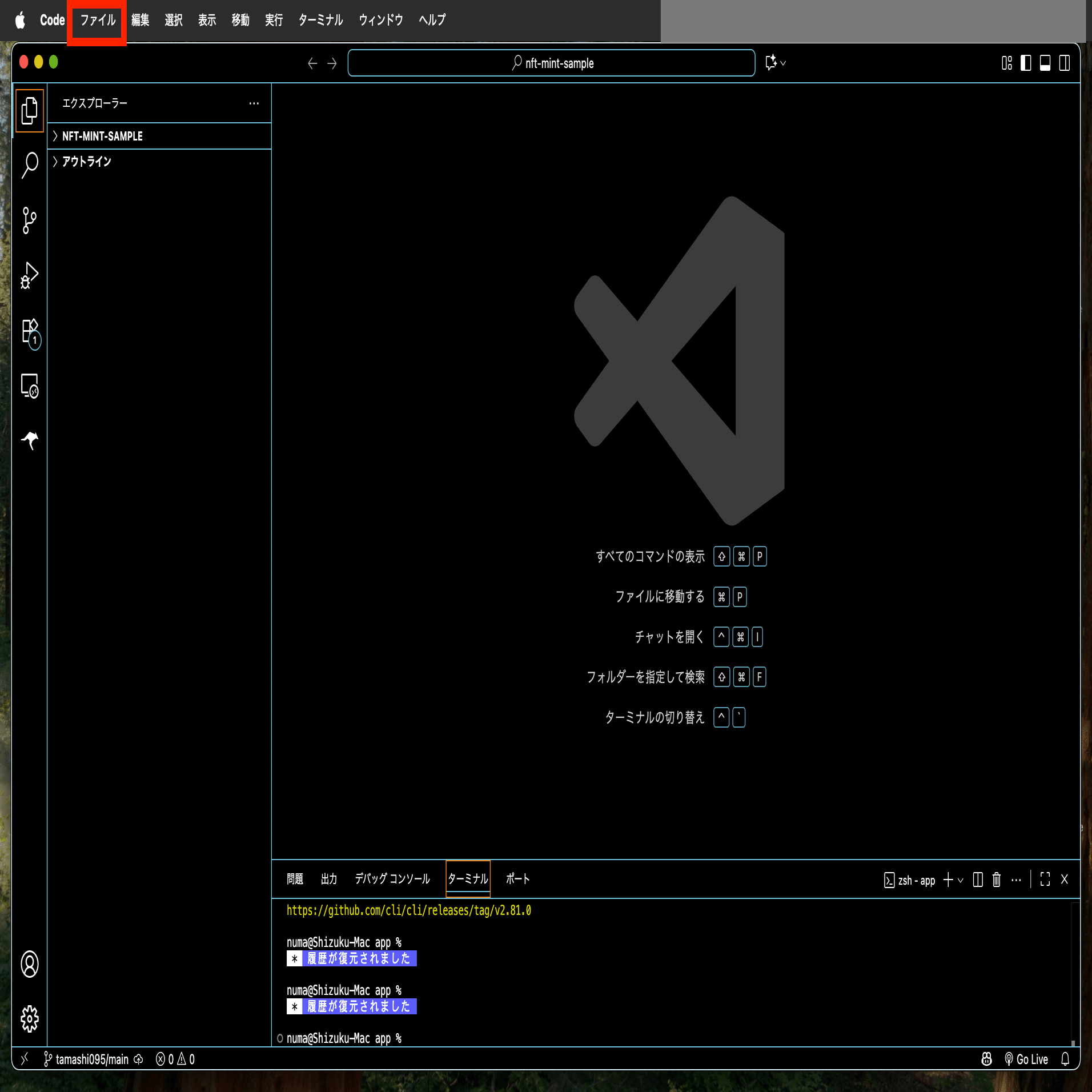The image size is (1092, 1092).
Task: Click the エクスプローラー panel title
Action: tap(95, 103)
